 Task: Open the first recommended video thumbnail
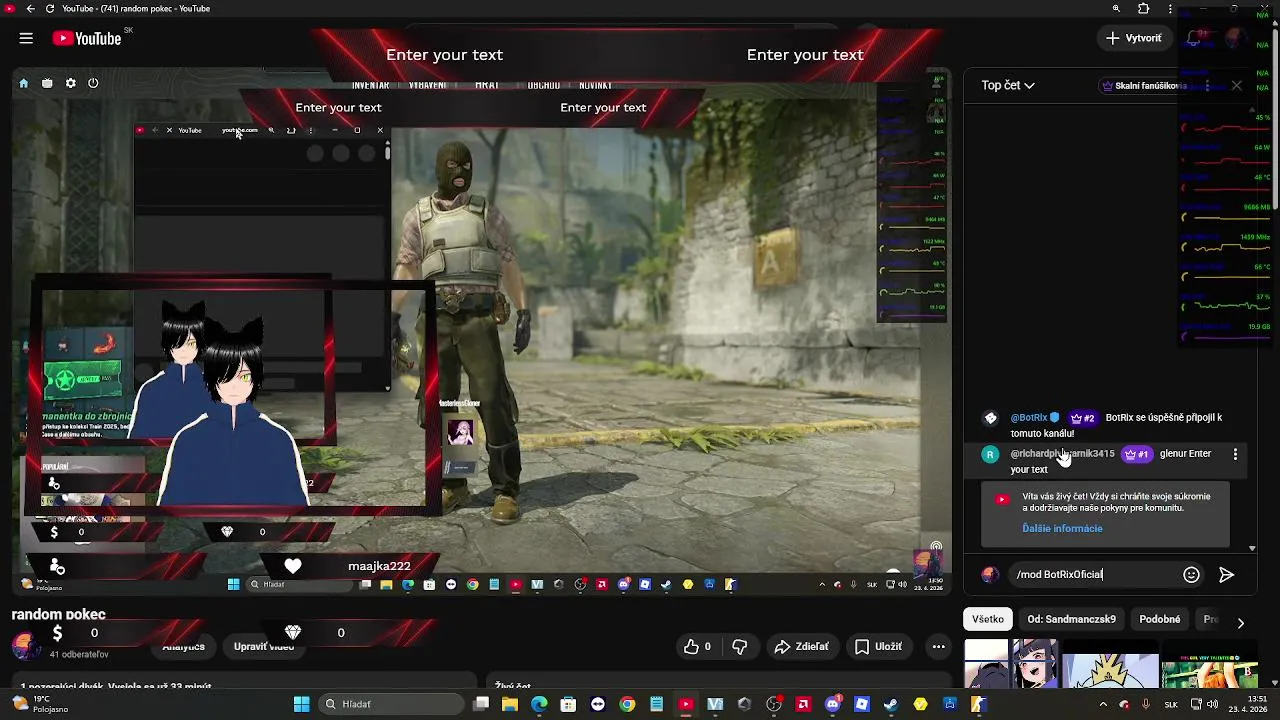(1010, 664)
